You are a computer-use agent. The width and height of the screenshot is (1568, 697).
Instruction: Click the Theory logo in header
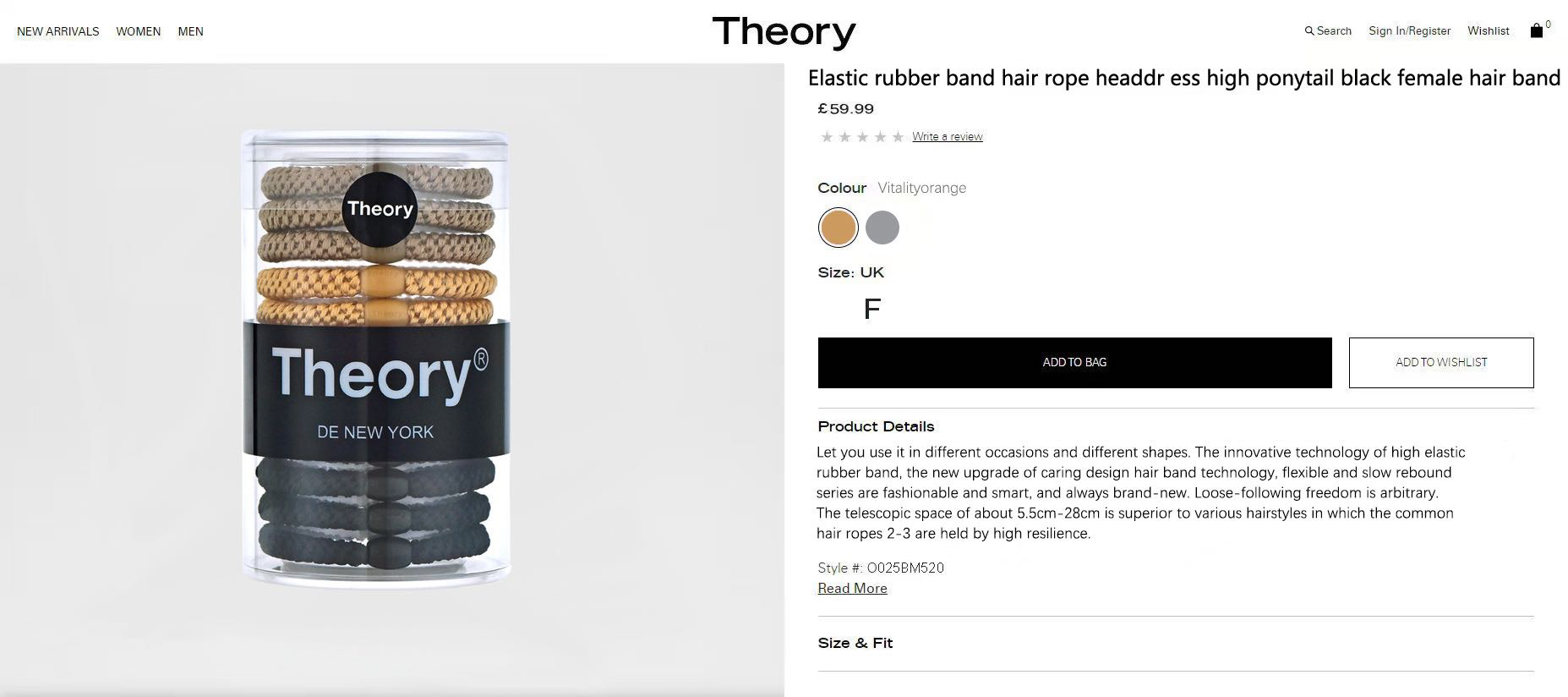(784, 32)
